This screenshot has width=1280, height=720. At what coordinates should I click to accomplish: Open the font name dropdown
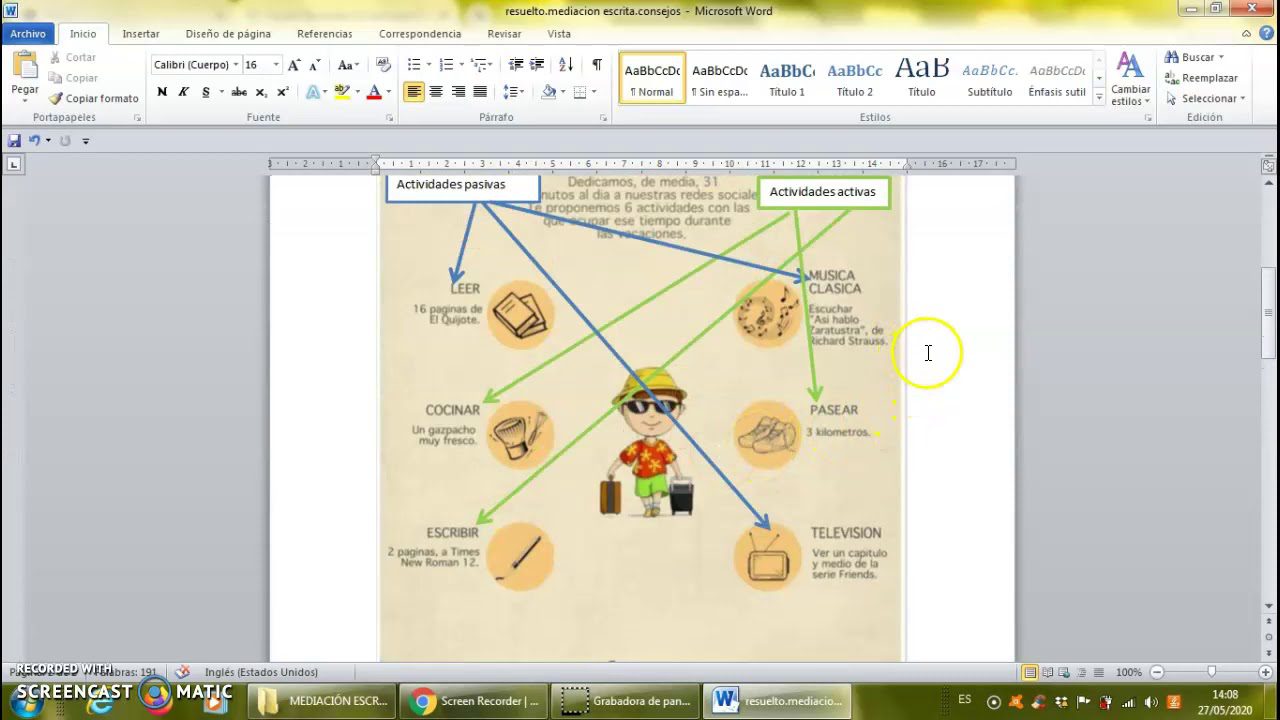(236, 65)
